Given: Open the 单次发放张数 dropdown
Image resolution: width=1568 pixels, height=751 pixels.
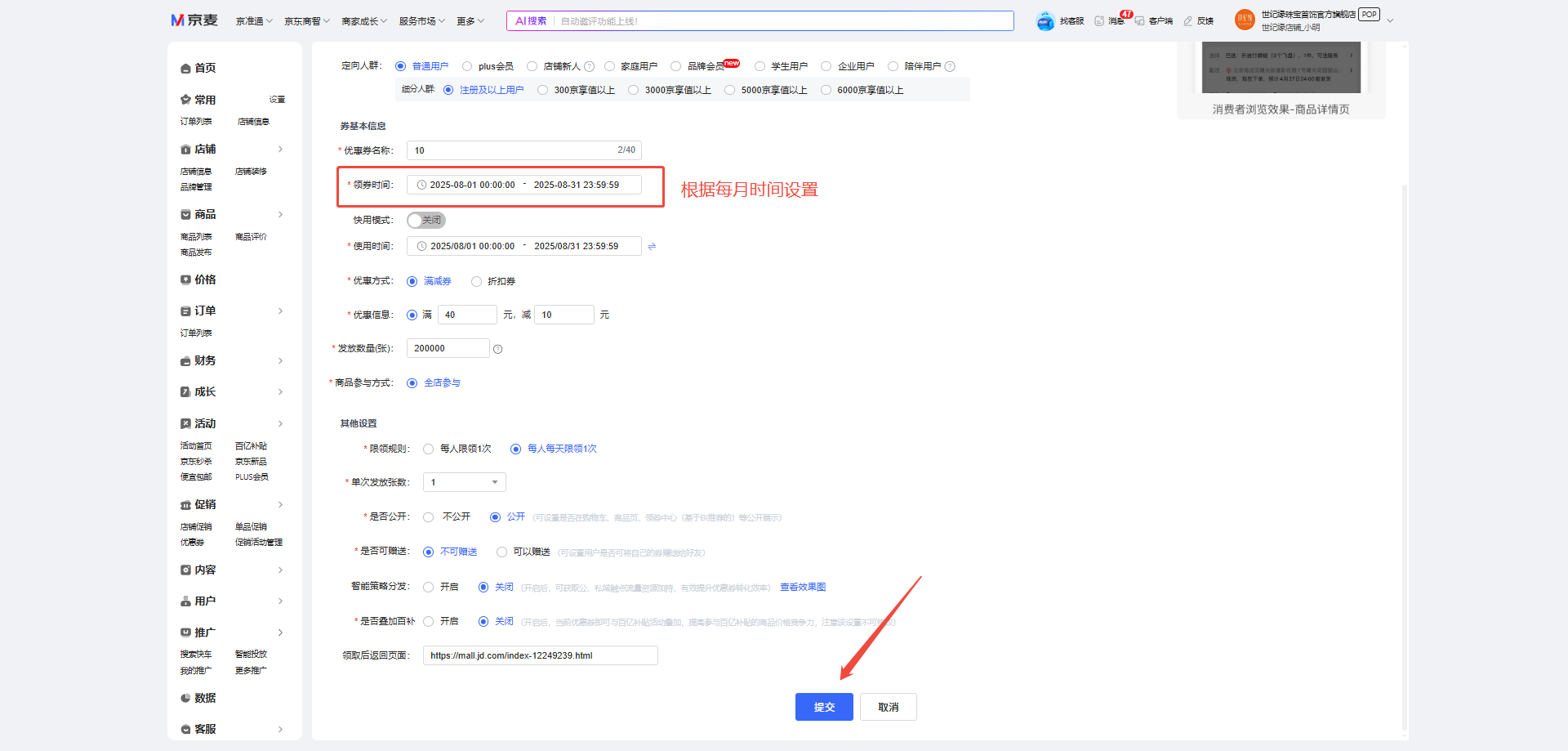Looking at the screenshot, I should click(x=464, y=482).
